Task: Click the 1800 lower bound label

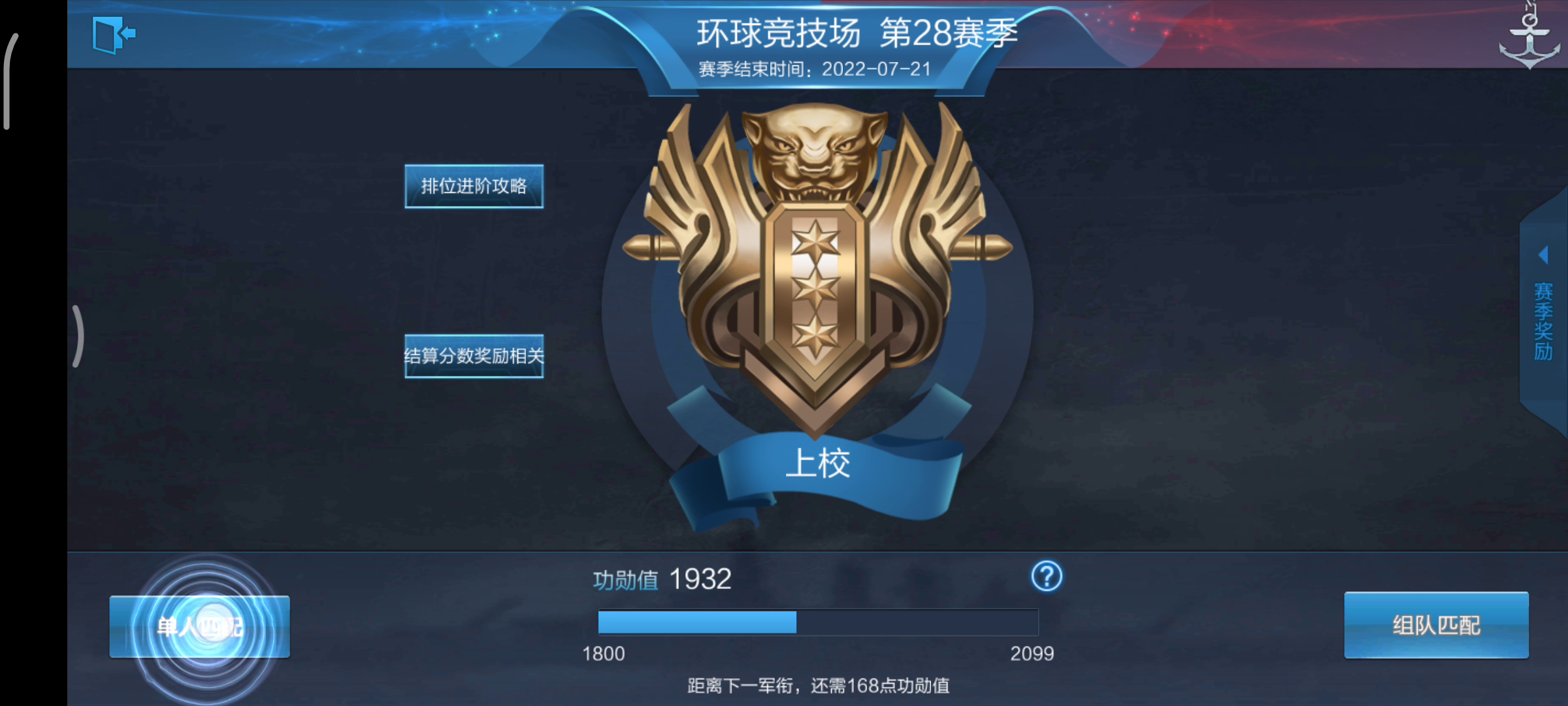Action: pyautogui.click(x=603, y=654)
